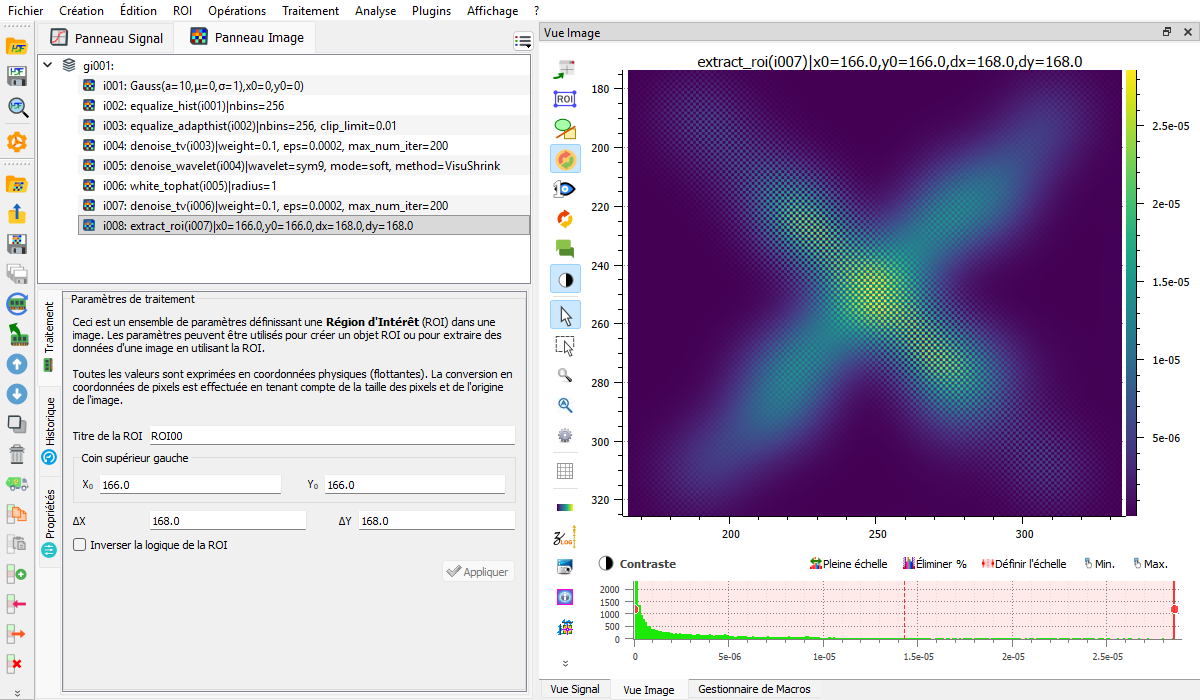
Task: Click the move down arrow icon
Action: (x=17, y=394)
